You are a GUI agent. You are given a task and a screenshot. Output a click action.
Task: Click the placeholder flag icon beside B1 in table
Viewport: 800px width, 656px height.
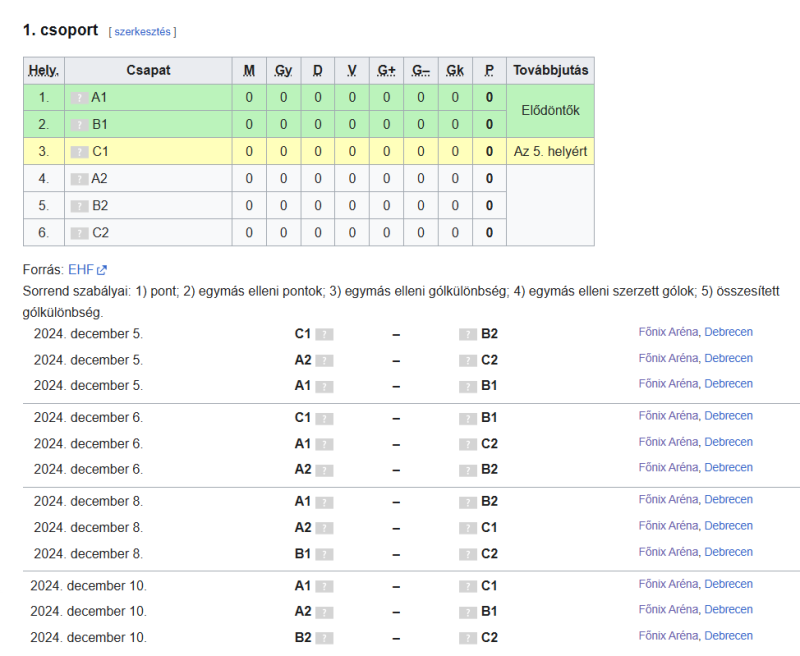tap(79, 125)
